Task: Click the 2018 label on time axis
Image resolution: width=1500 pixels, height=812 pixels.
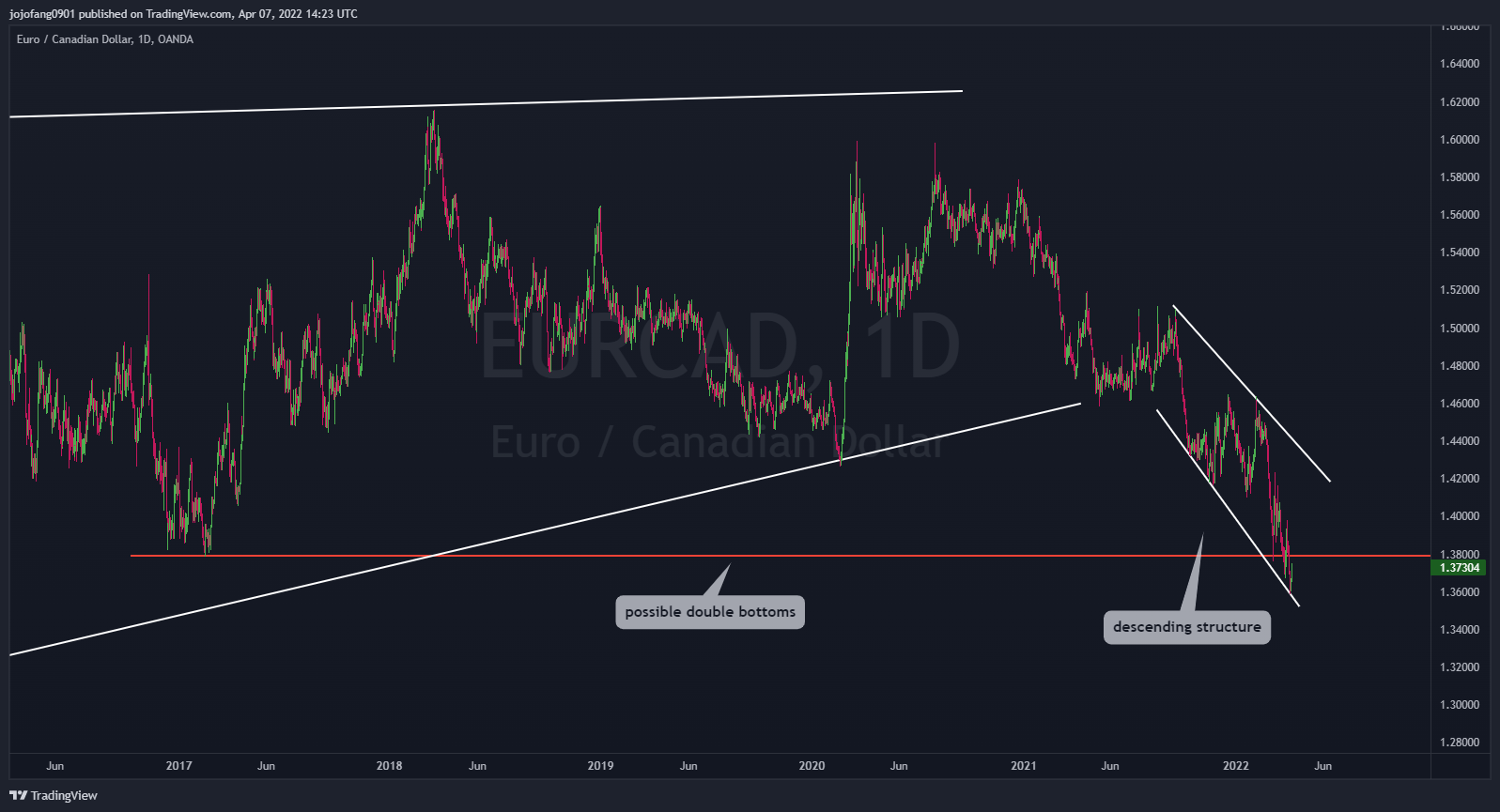Action: coord(389,766)
